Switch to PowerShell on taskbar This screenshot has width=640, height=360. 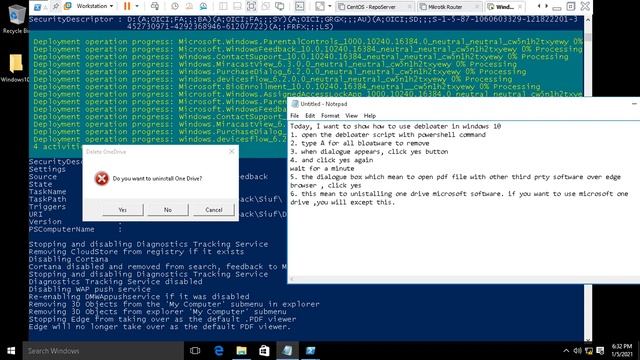point(310,351)
